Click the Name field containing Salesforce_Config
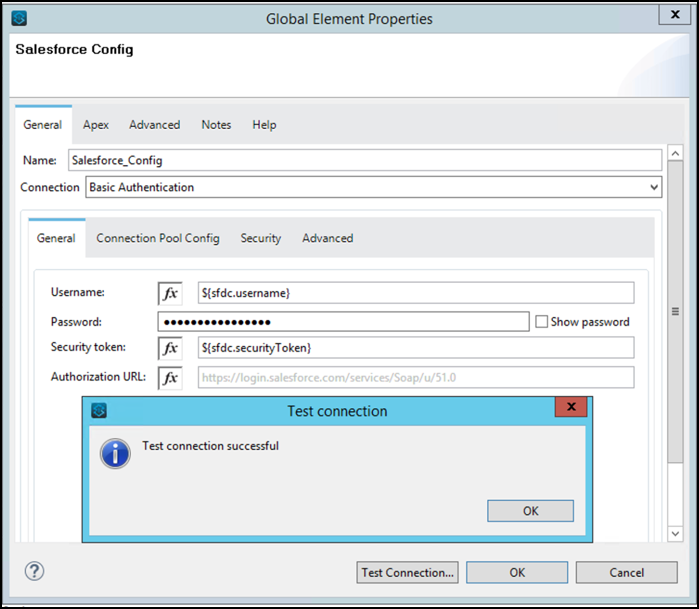The height and width of the screenshot is (609, 699). [x=365, y=160]
